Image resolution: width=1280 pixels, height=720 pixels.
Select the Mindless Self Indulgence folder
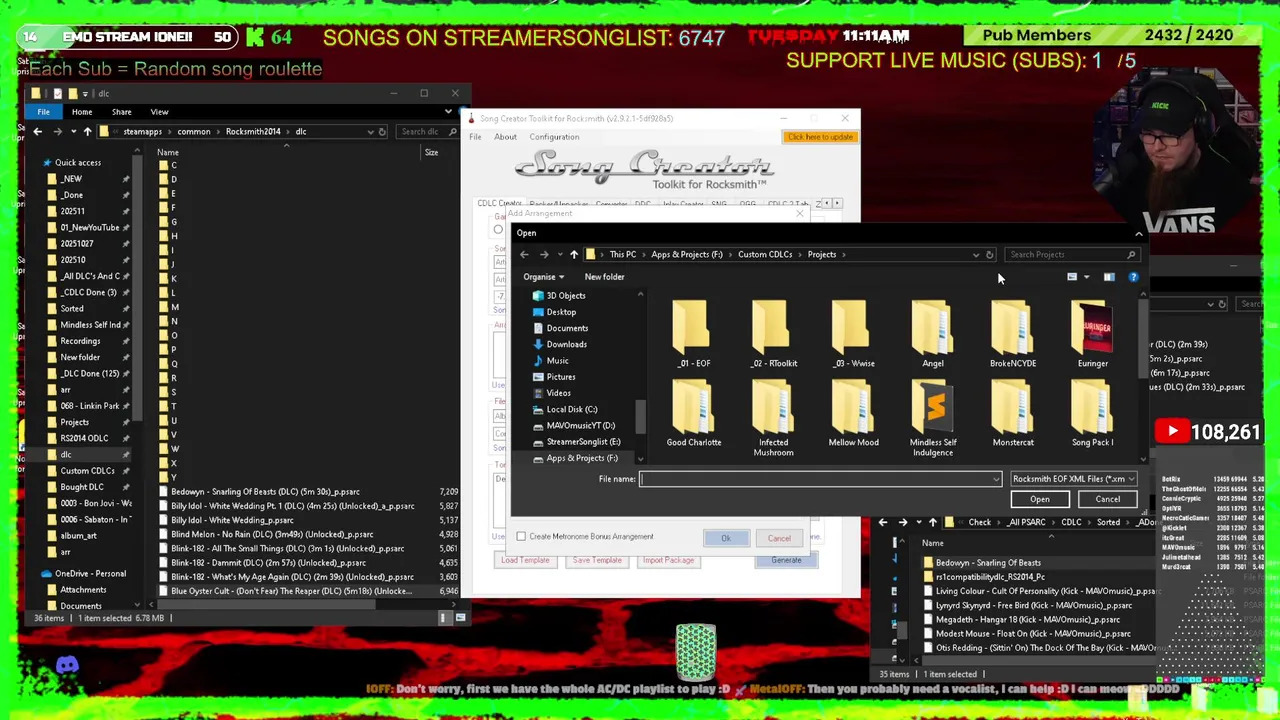933,420
